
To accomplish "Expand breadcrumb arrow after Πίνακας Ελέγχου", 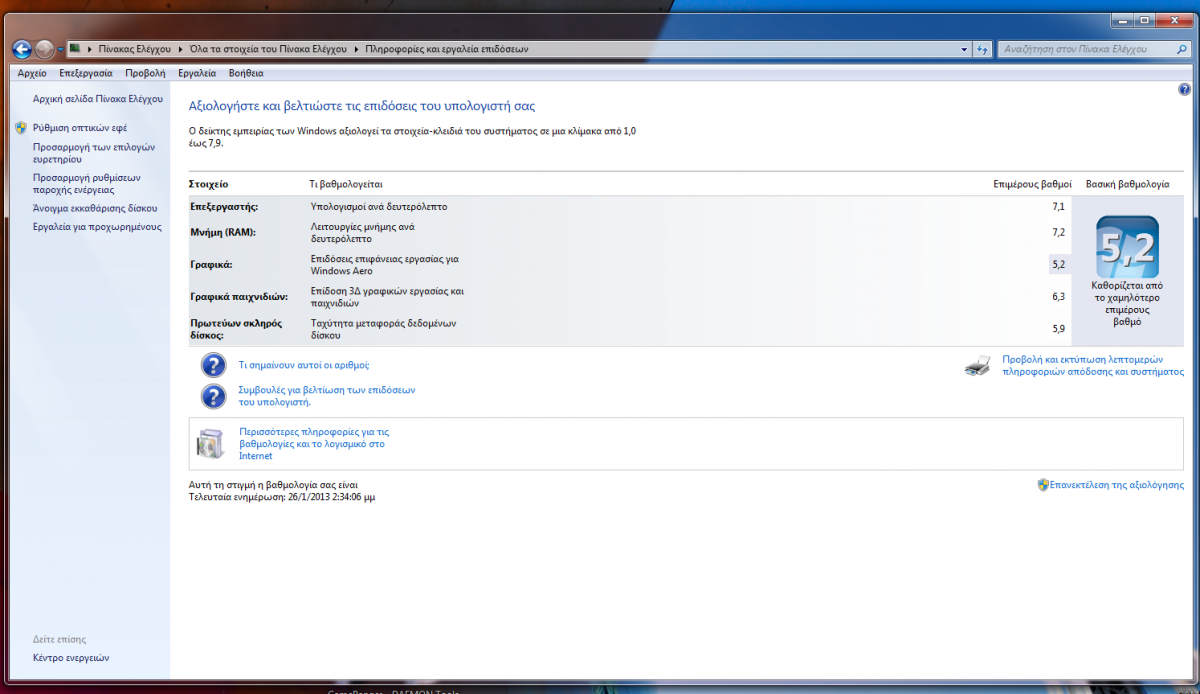I will 181,49.
